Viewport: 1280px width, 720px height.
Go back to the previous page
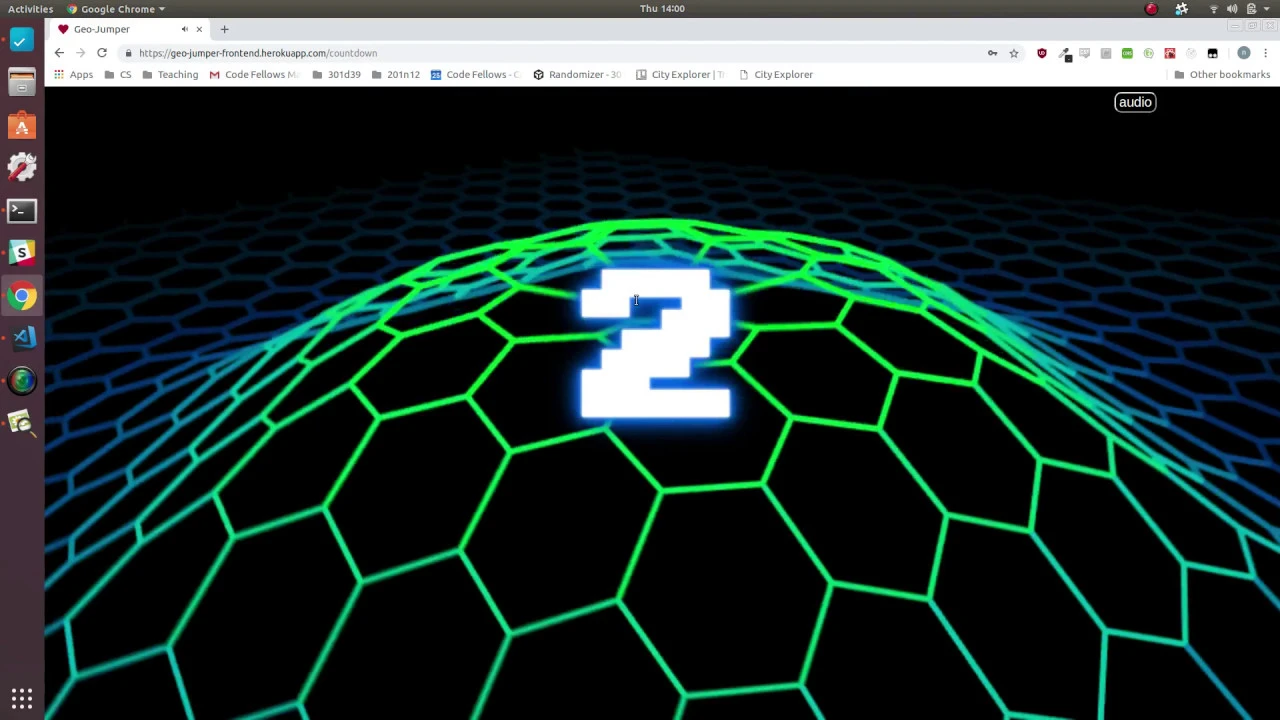(59, 53)
